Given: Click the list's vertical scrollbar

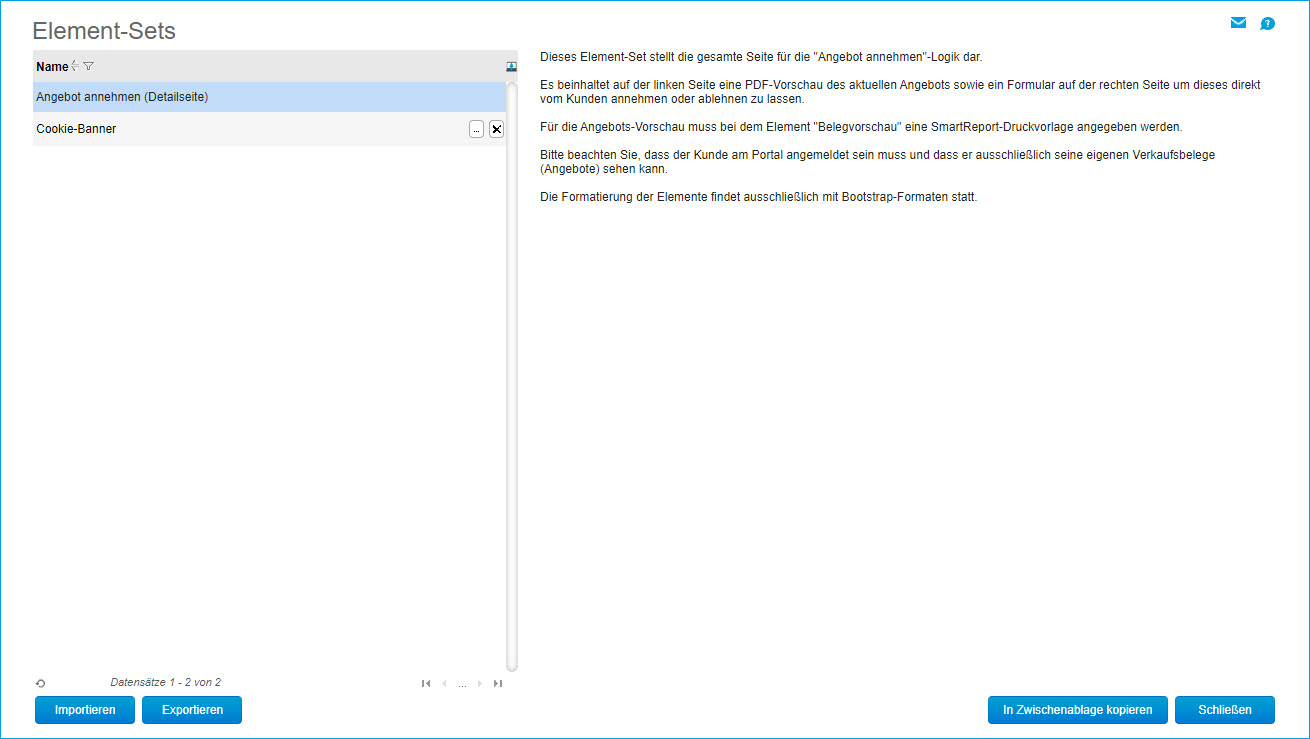Looking at the screenshot, I should pyautogui.click(x=512, y=376).
